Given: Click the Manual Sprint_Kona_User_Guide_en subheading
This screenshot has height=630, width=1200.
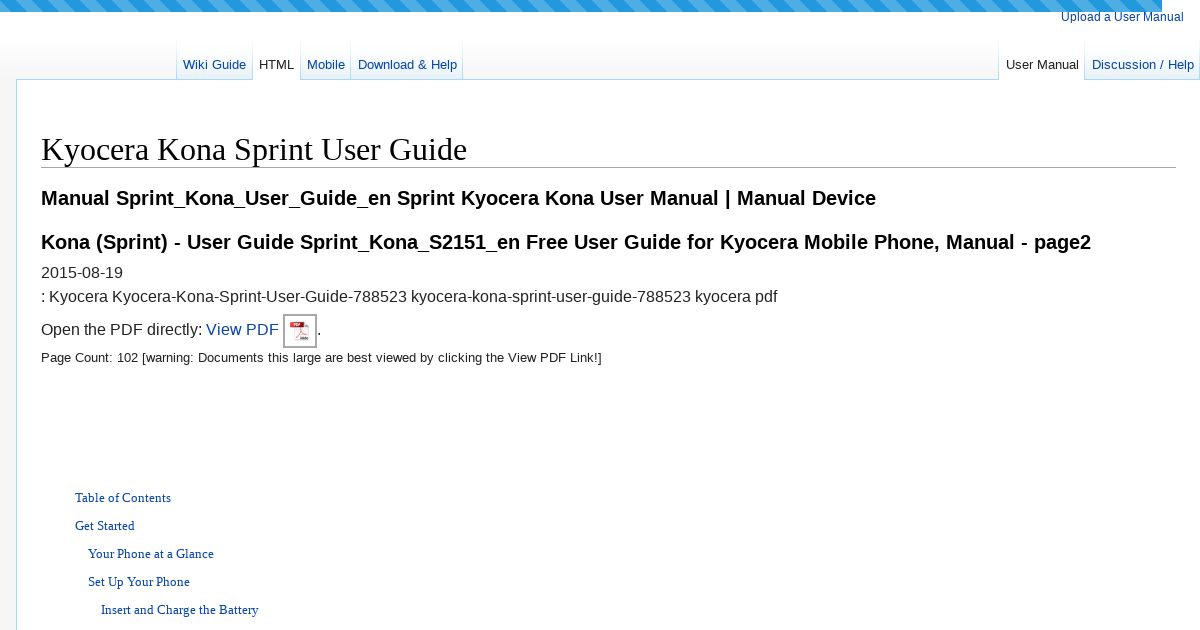Looking at the screenshot, I should click(458, 198).
